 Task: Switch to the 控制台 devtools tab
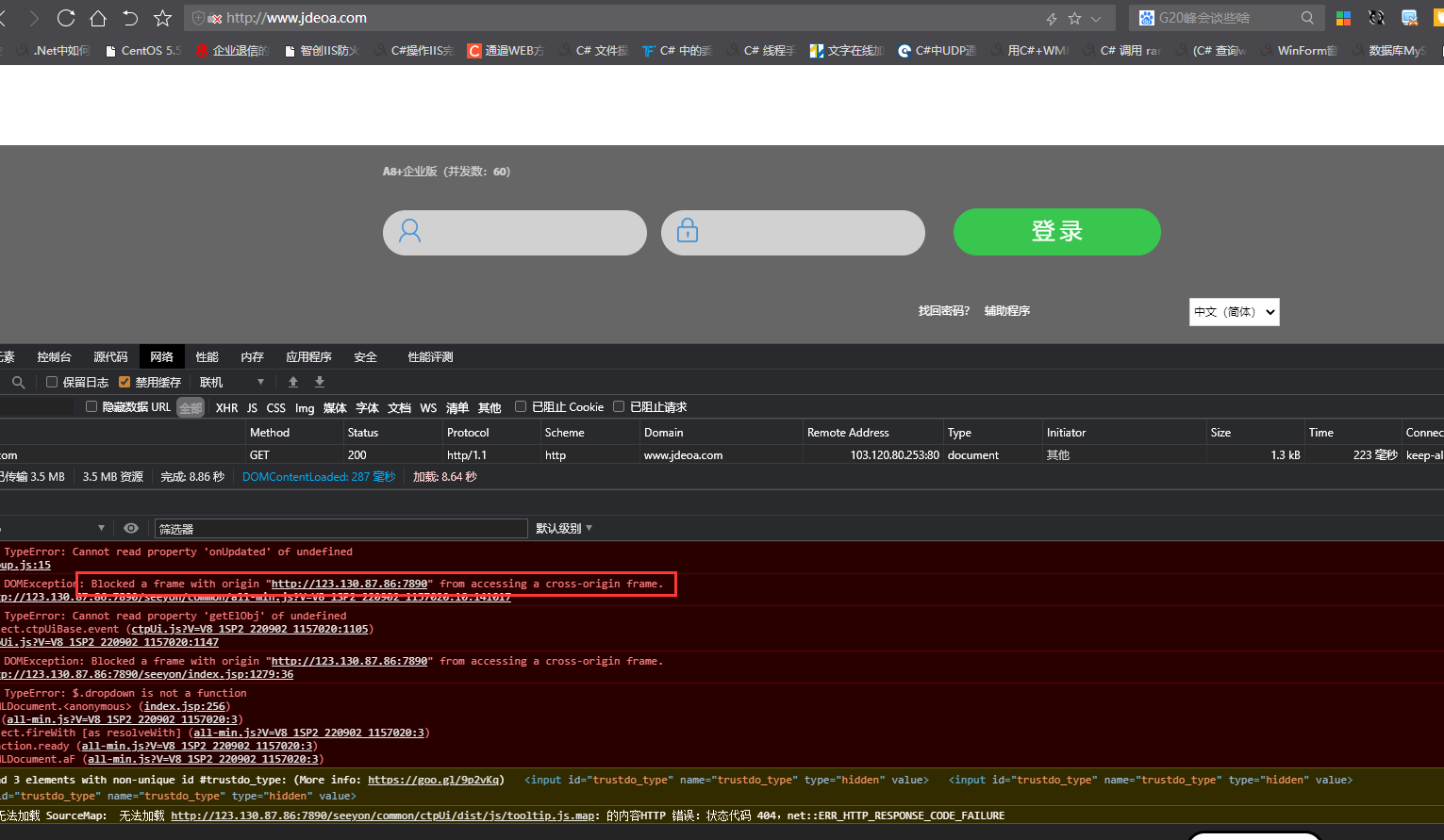(x=54, y=356)
